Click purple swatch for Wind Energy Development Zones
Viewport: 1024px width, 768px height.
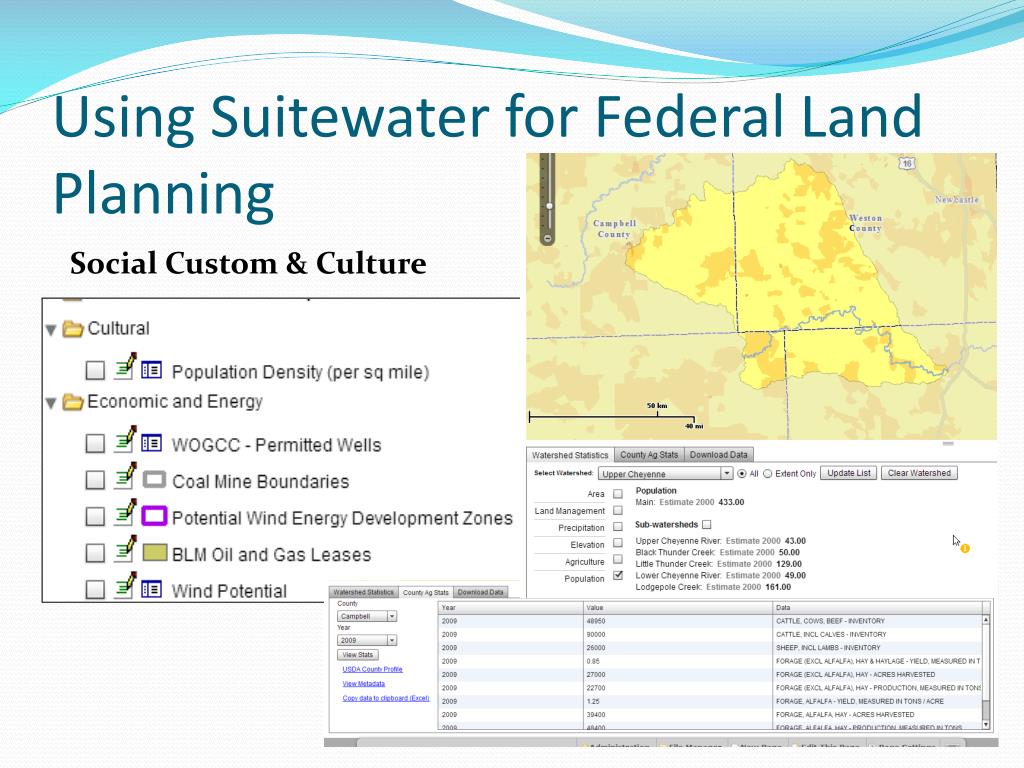[154, 516]
